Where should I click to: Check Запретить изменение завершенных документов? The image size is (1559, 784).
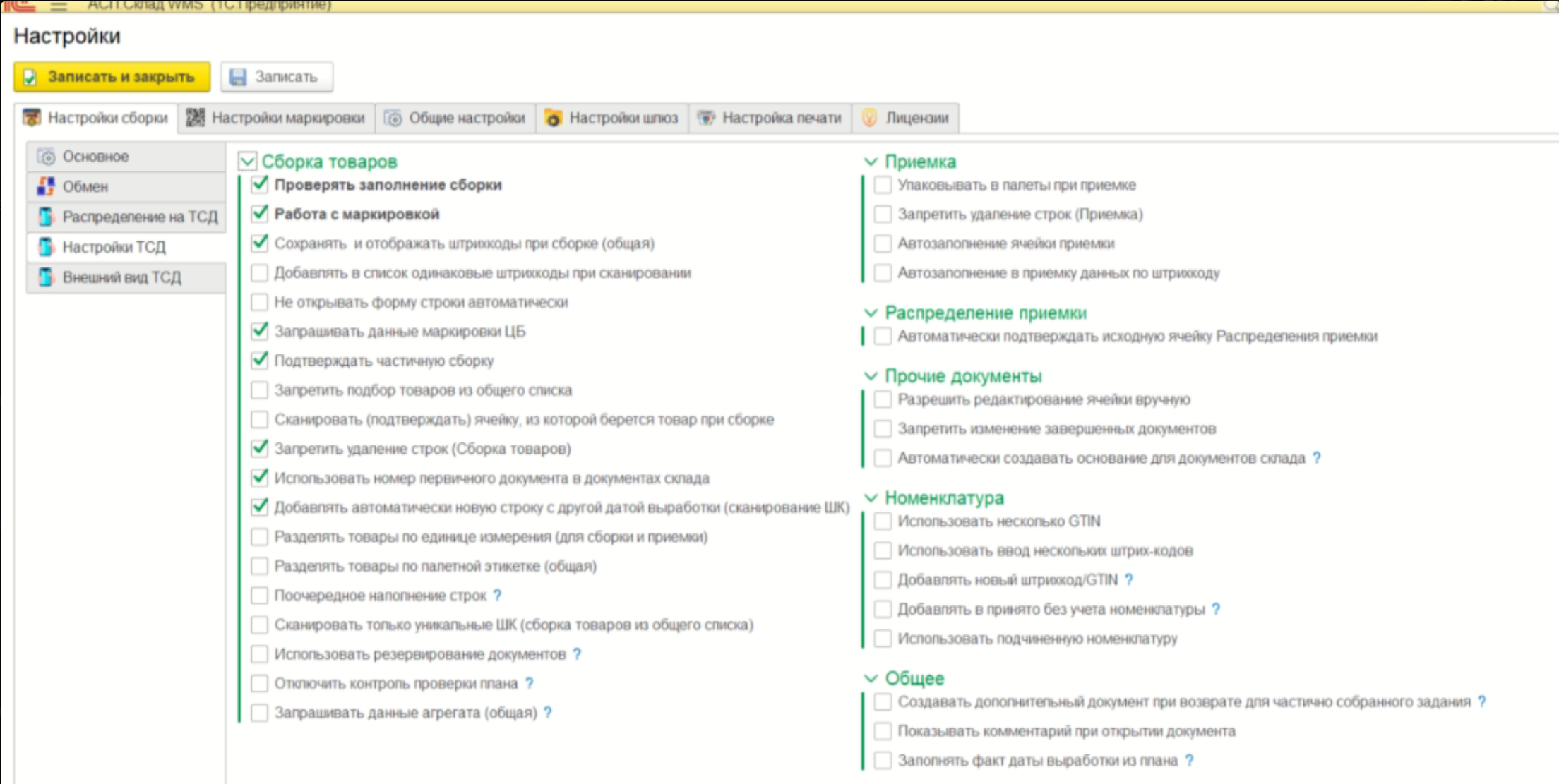[883, 429]
